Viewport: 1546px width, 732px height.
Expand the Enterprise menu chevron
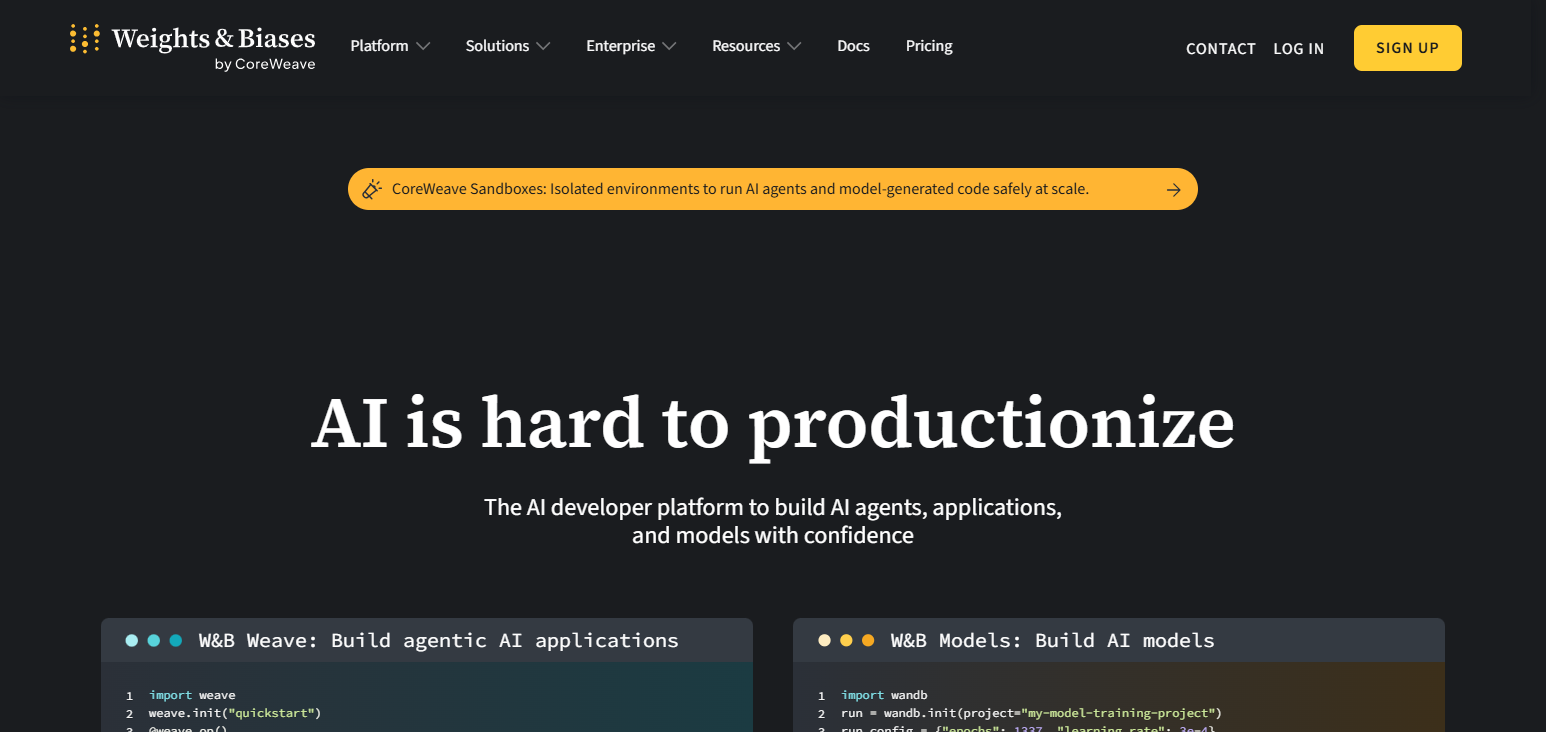[x=669, y=46]
